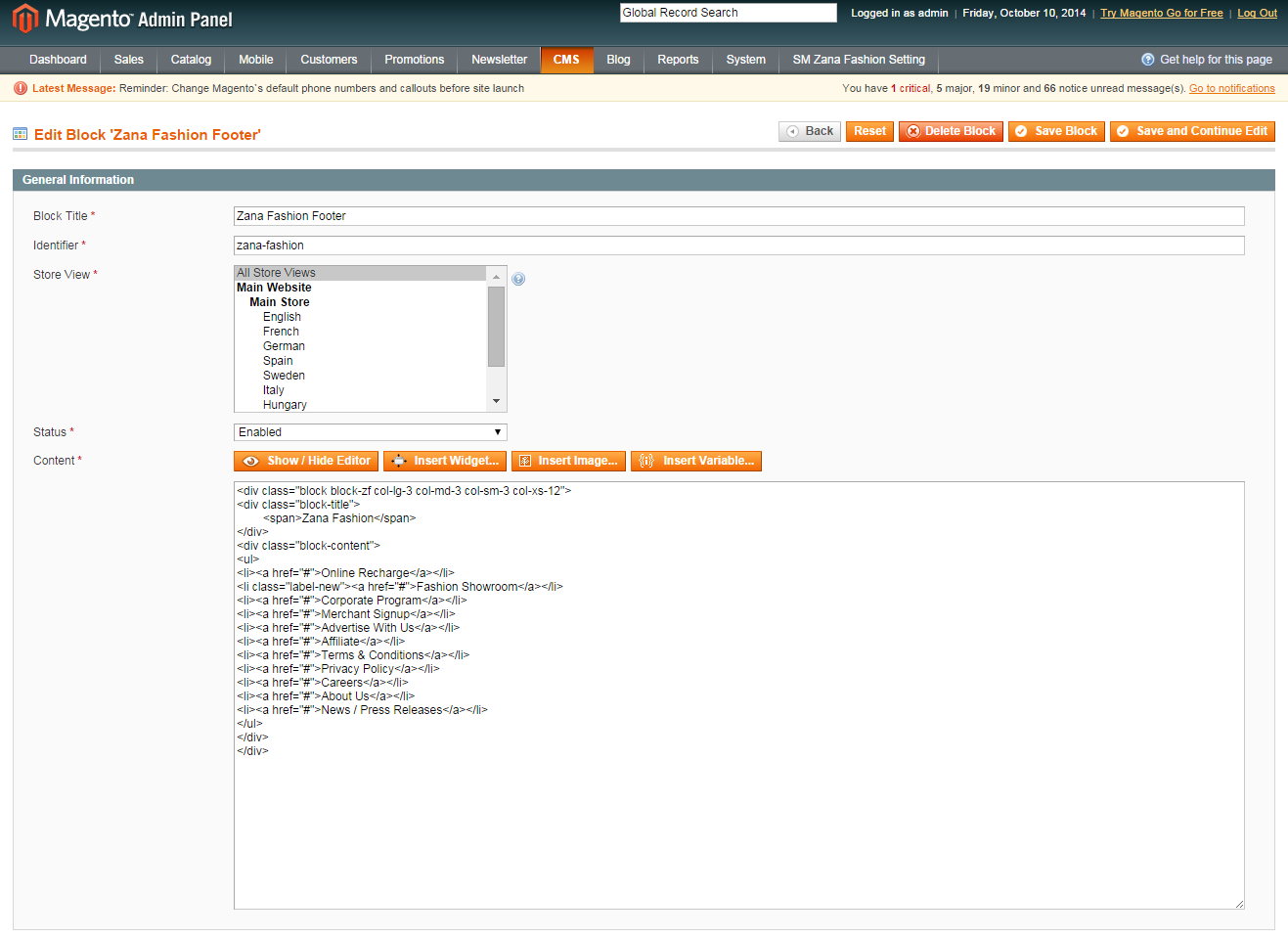This screenshot has width=1288, height=938.
Task: Click the Store View help tooltip icon
Action: pos(518,279)
